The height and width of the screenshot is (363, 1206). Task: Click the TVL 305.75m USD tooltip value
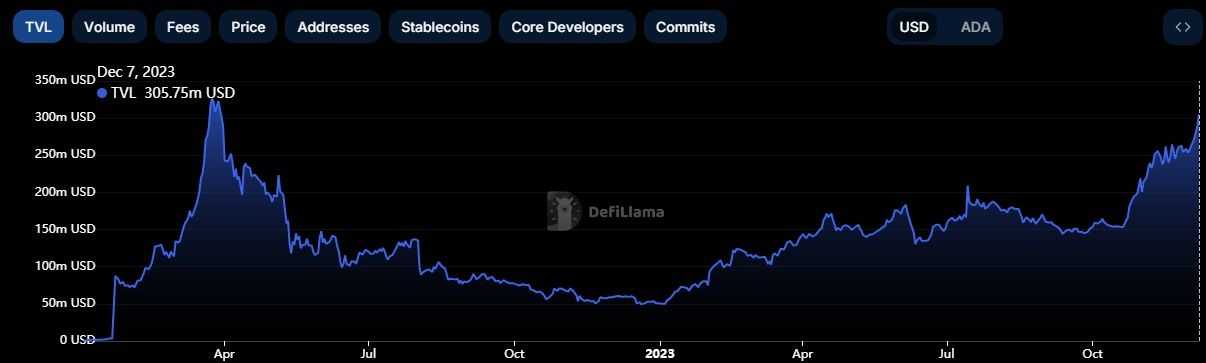click(x=173, y=93)
